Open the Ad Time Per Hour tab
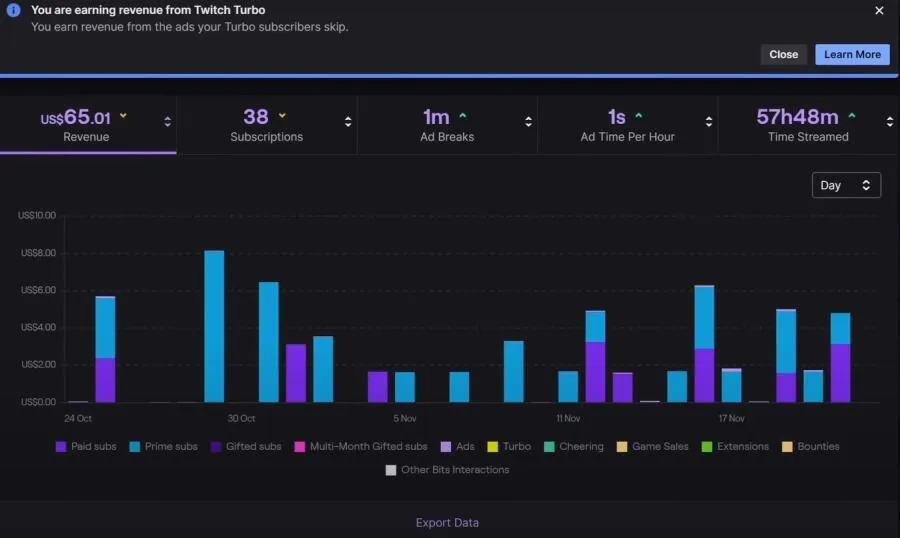This screenshot has width=900, height=538. (627, 125)
